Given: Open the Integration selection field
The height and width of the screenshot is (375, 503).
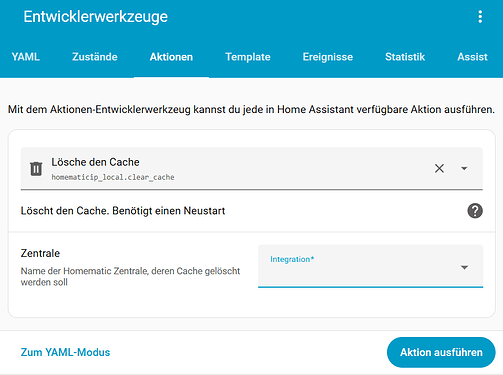Looking at the screenshot, I should tap(370, 266).
